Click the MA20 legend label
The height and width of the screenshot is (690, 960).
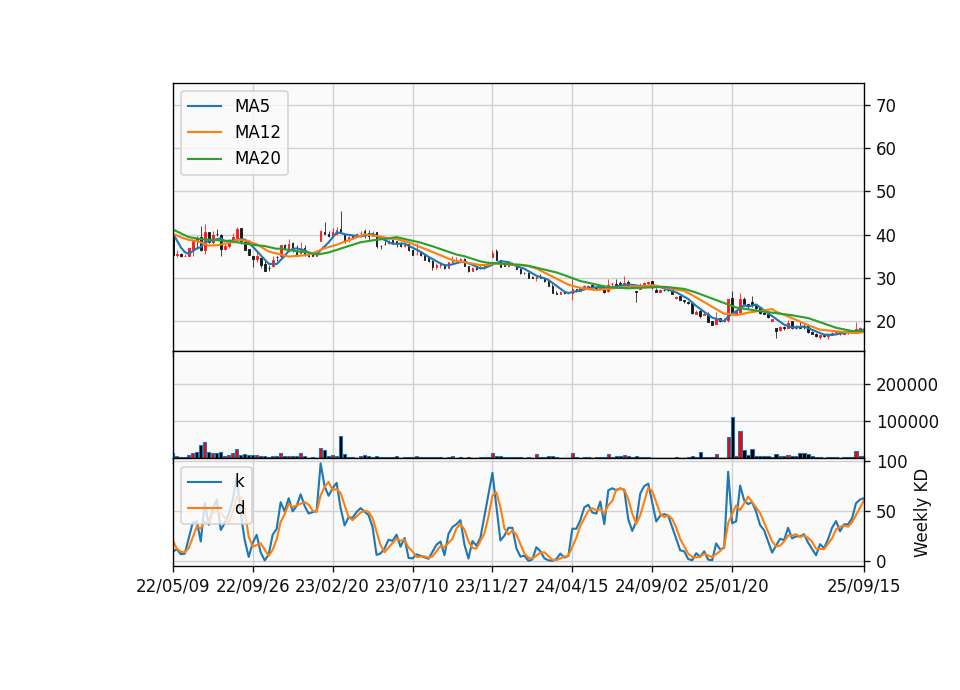[257, 159]
